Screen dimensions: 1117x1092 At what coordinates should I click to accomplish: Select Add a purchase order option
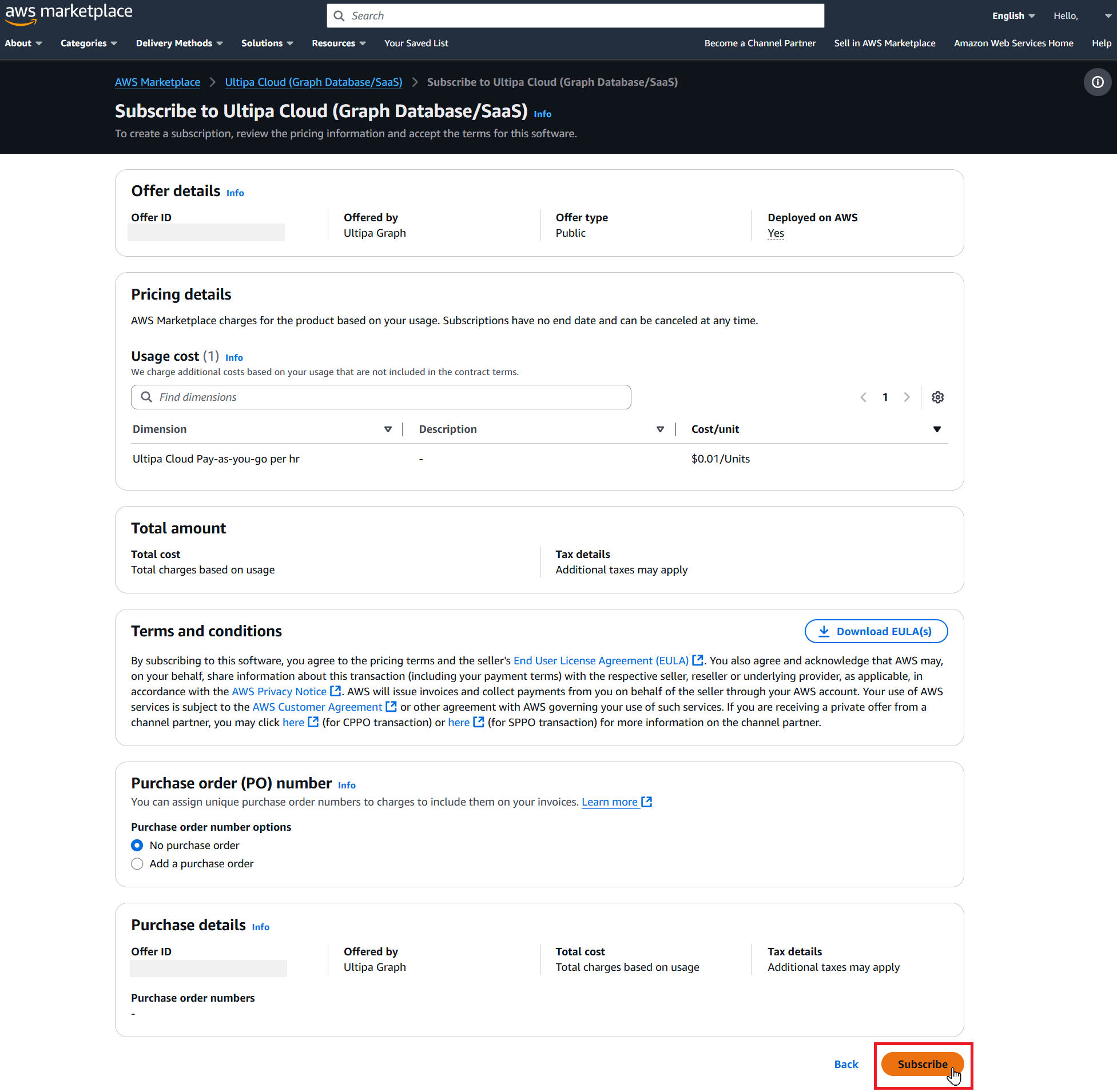pos(137,863)
